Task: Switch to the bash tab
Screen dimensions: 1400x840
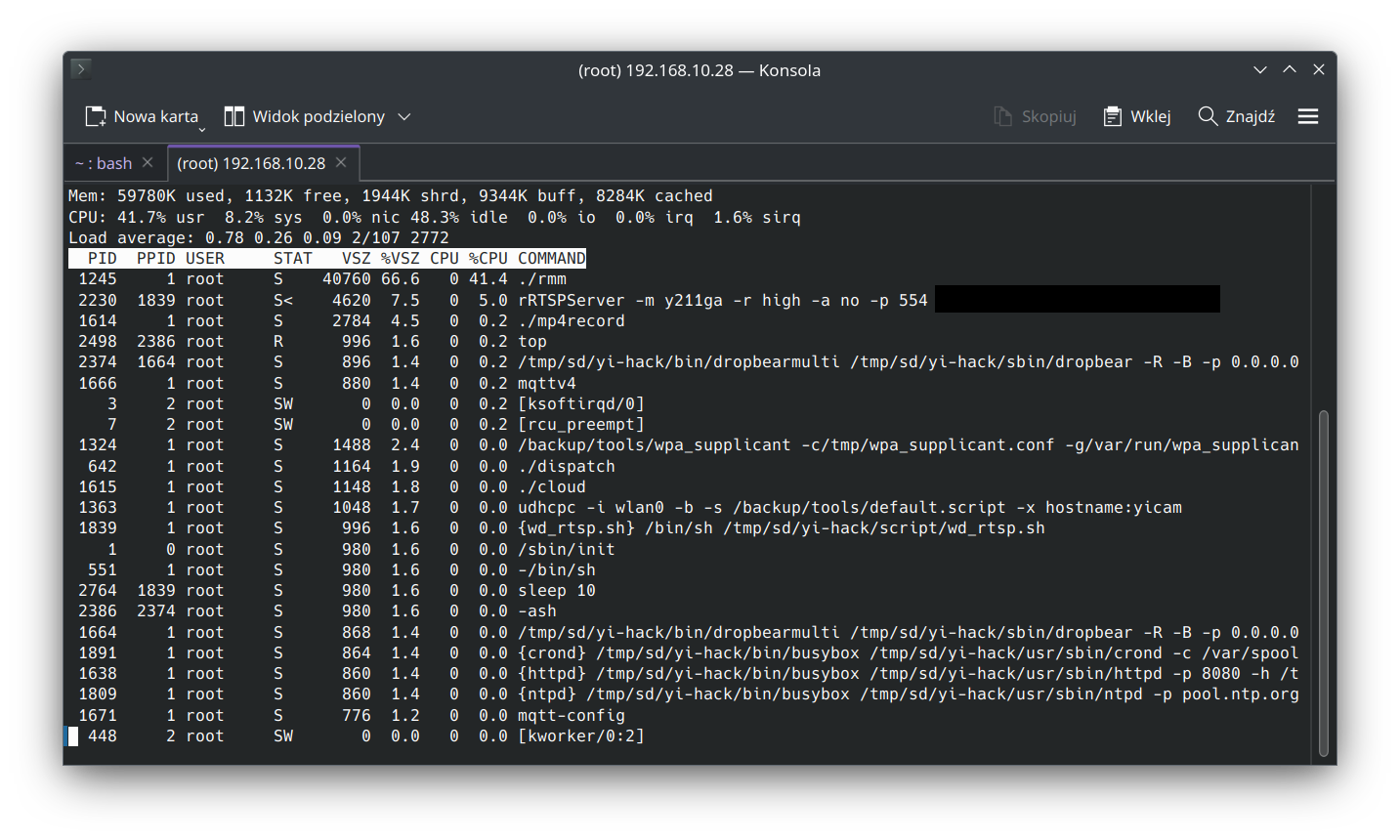Action: point(107,162)
